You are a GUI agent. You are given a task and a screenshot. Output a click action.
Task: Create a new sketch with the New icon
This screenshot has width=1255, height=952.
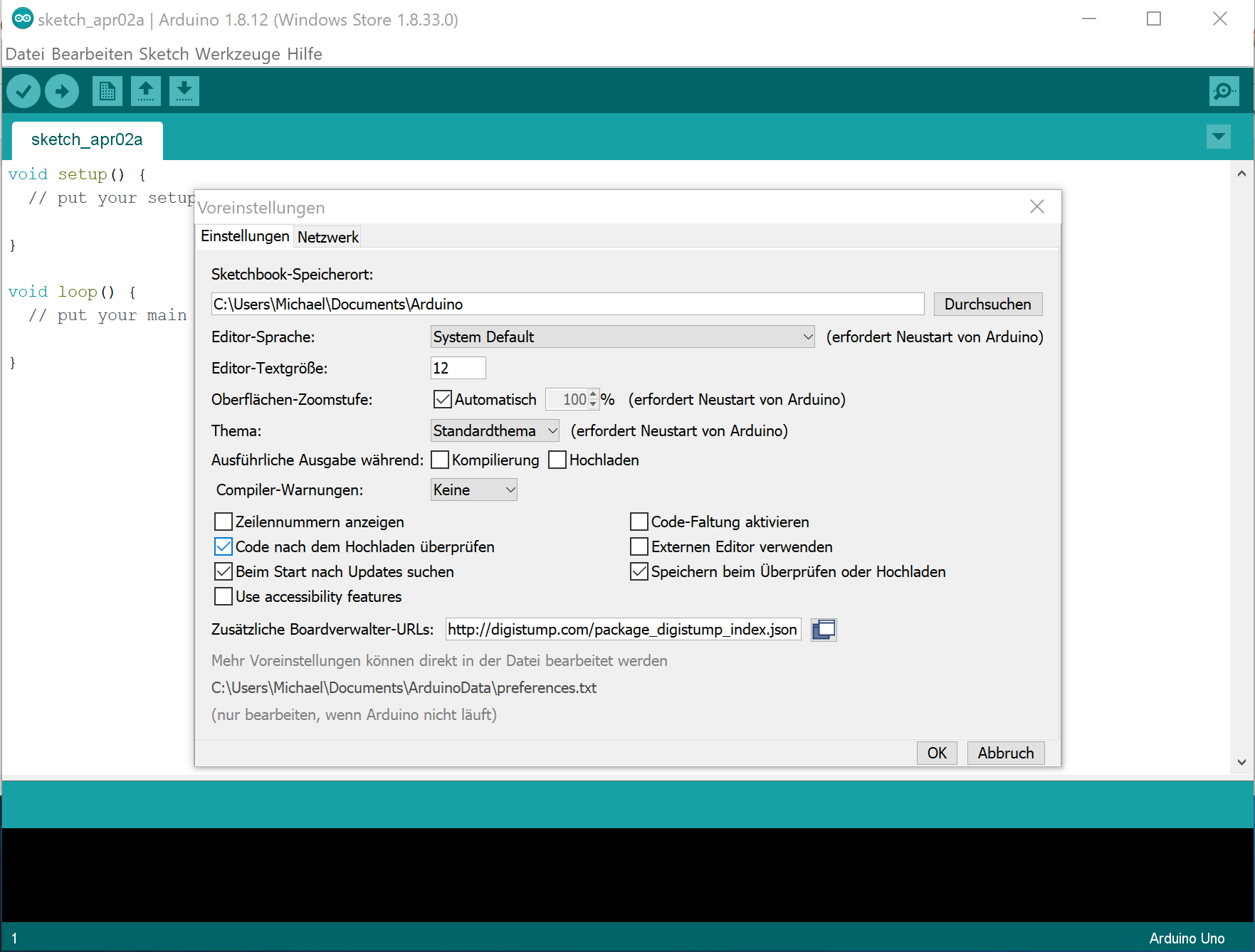click(107, 91)
